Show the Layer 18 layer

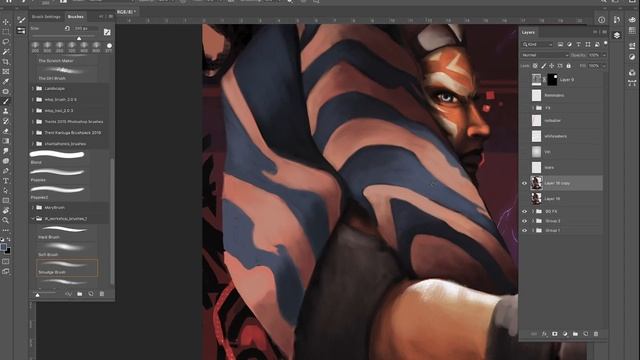pyautogui.click(x=524, y=199)
